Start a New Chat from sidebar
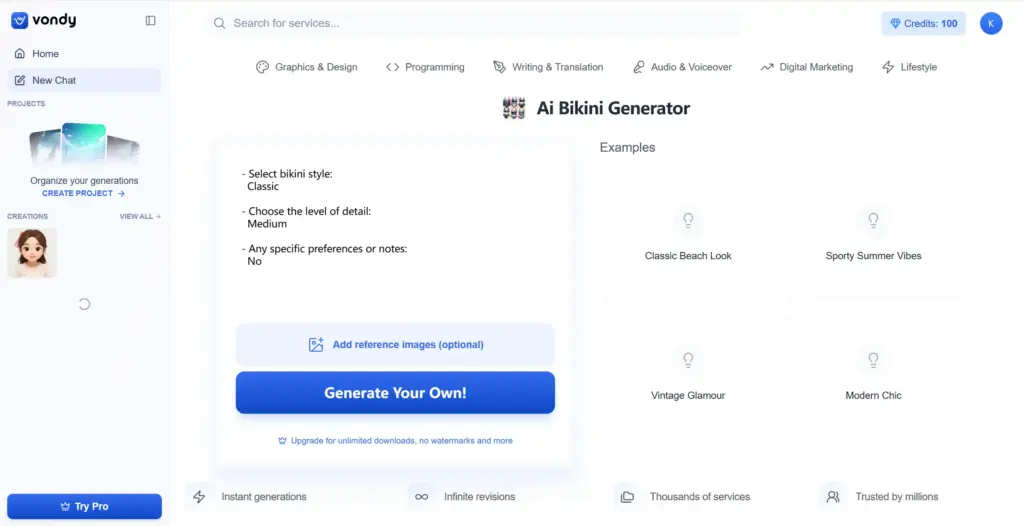 point(84,80)
